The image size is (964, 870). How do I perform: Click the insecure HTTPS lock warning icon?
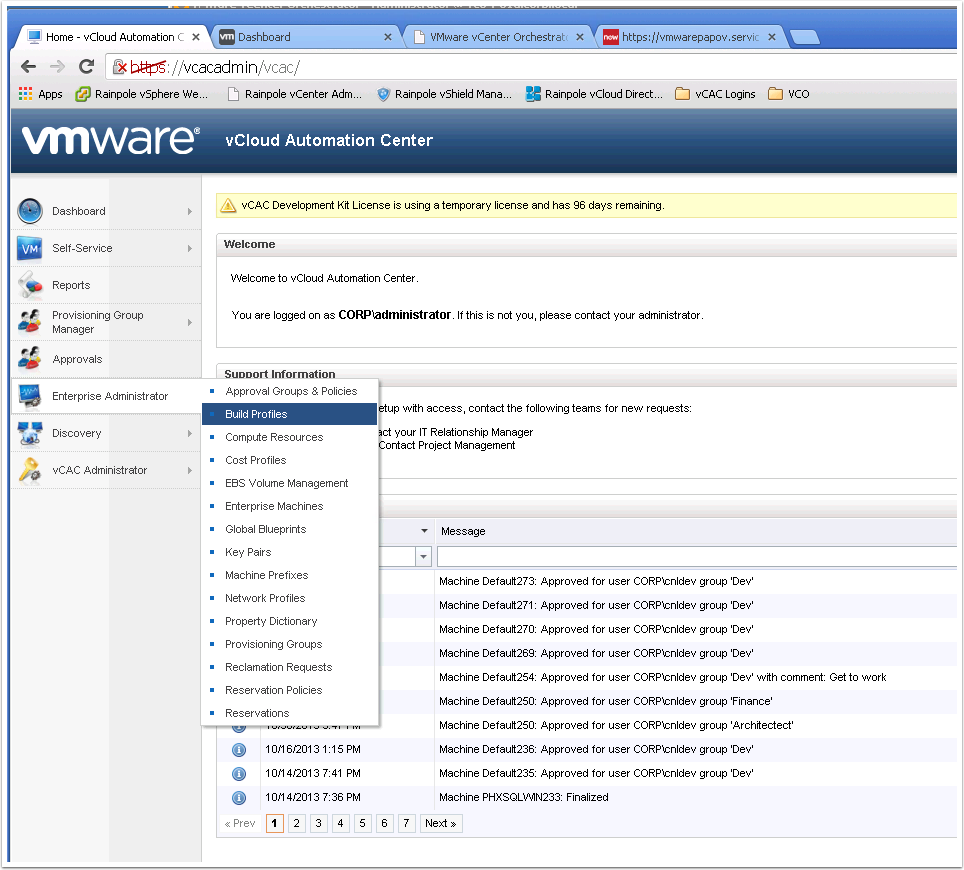120,67
